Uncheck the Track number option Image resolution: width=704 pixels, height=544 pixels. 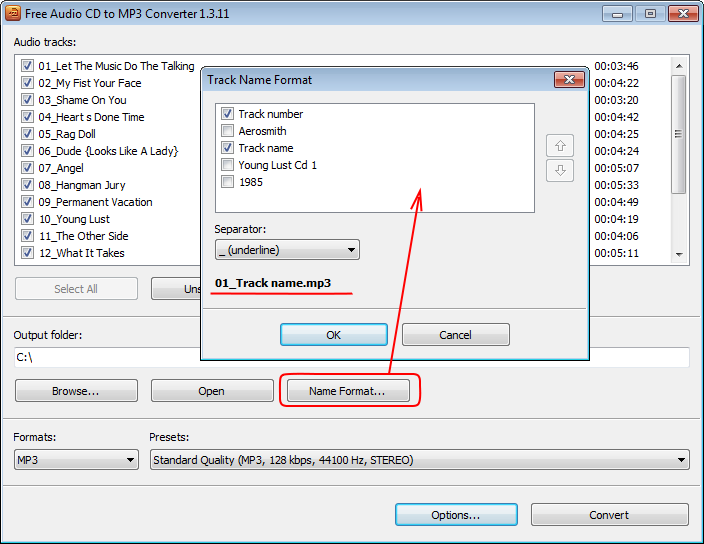(x=227, y=114)
